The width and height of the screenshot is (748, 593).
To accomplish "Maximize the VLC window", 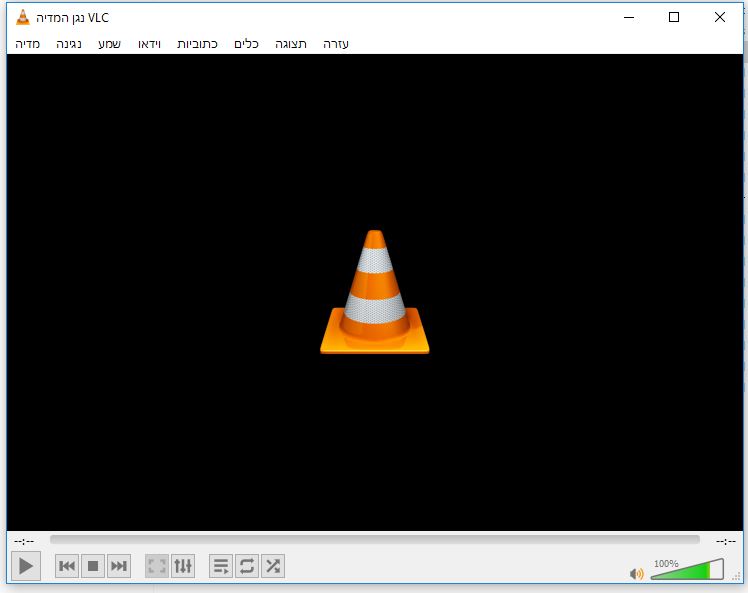I will pos(674,18).
